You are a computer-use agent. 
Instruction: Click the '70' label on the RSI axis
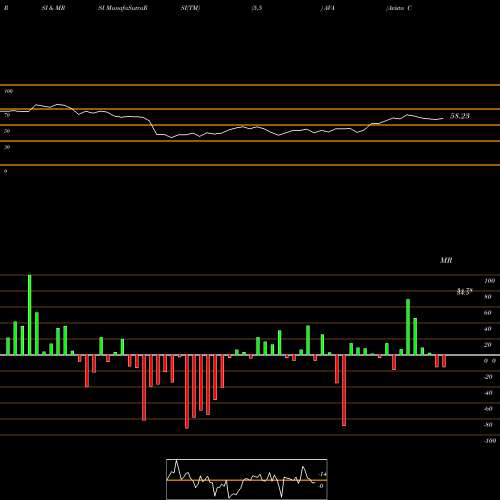click(x=7, y=115)
